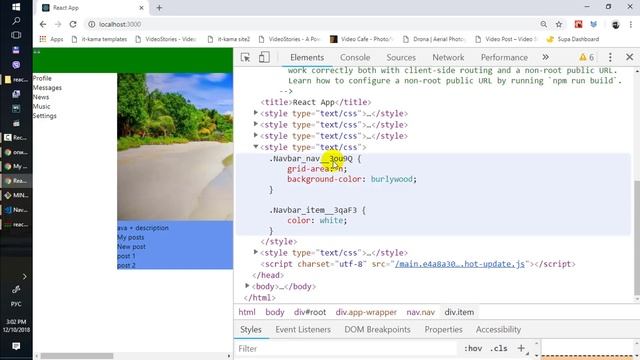Add a new style rule with plus

[521, 348]
